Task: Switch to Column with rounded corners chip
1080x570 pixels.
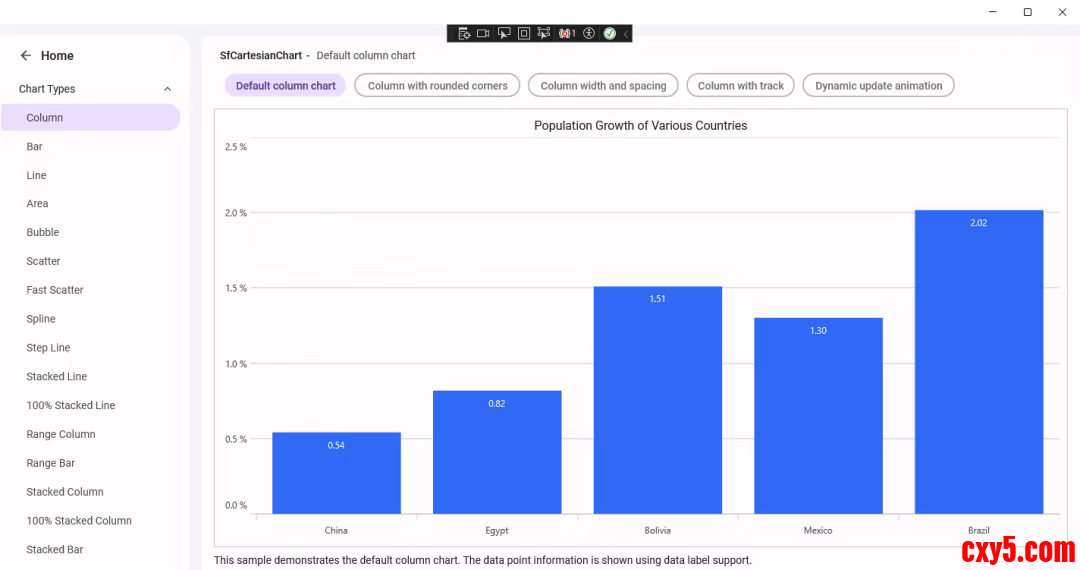Action: (x=437, y=86)
